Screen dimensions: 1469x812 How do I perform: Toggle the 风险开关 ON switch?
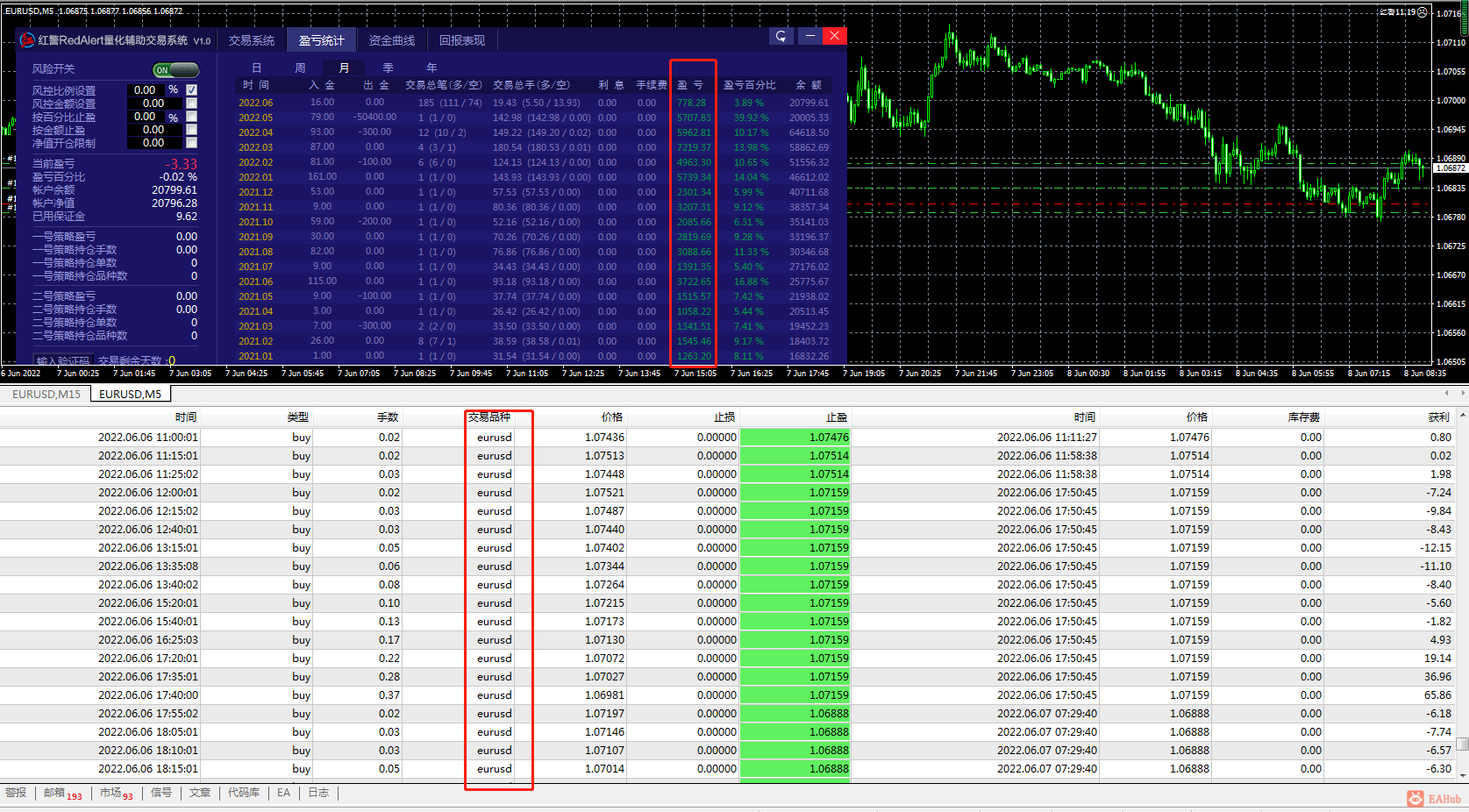click(175, 70)
